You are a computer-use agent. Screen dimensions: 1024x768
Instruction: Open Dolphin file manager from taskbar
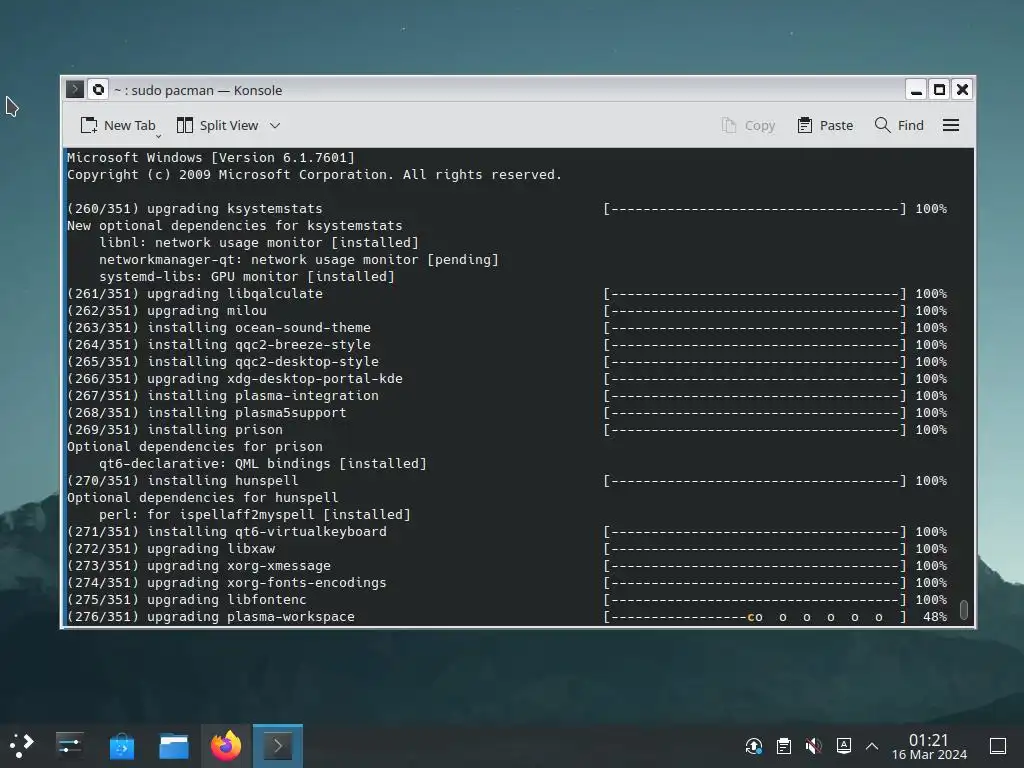[x=174, y=745]
